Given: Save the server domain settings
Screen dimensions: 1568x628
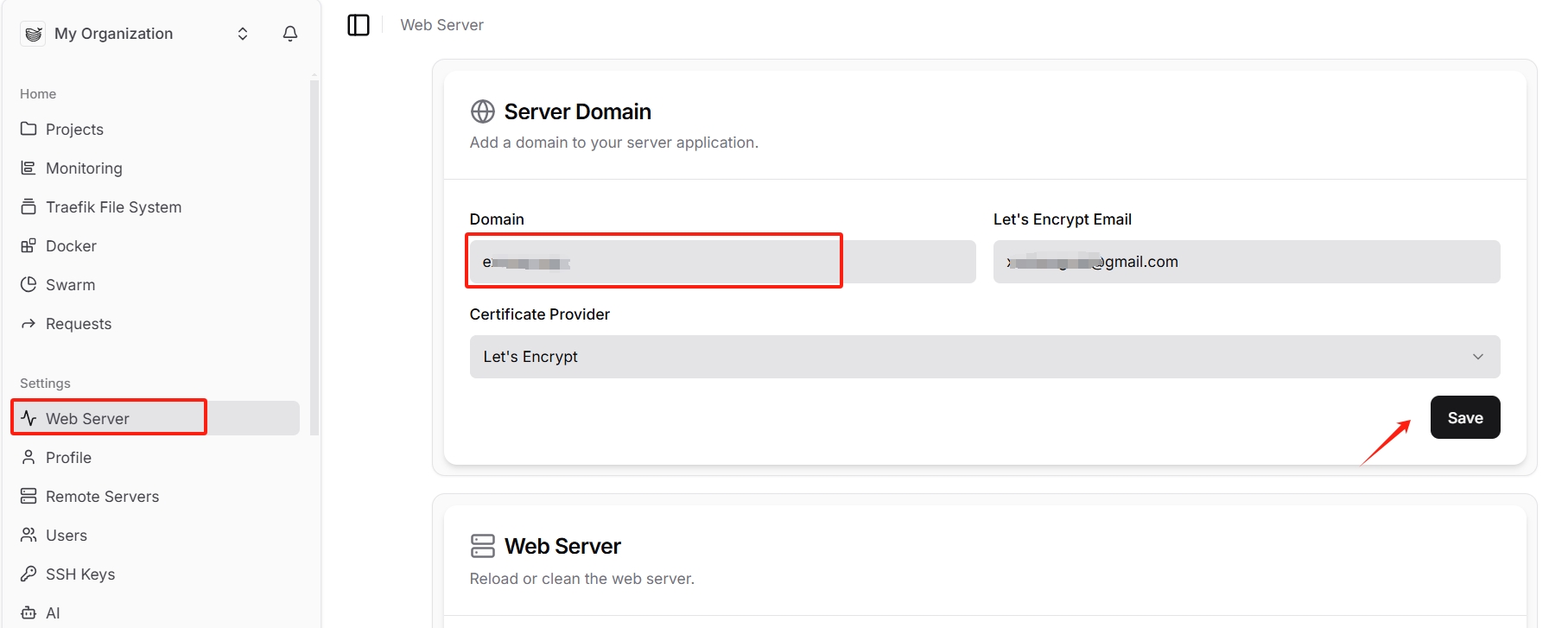Looking at the screenshot, I should (x=1464, y=417).
